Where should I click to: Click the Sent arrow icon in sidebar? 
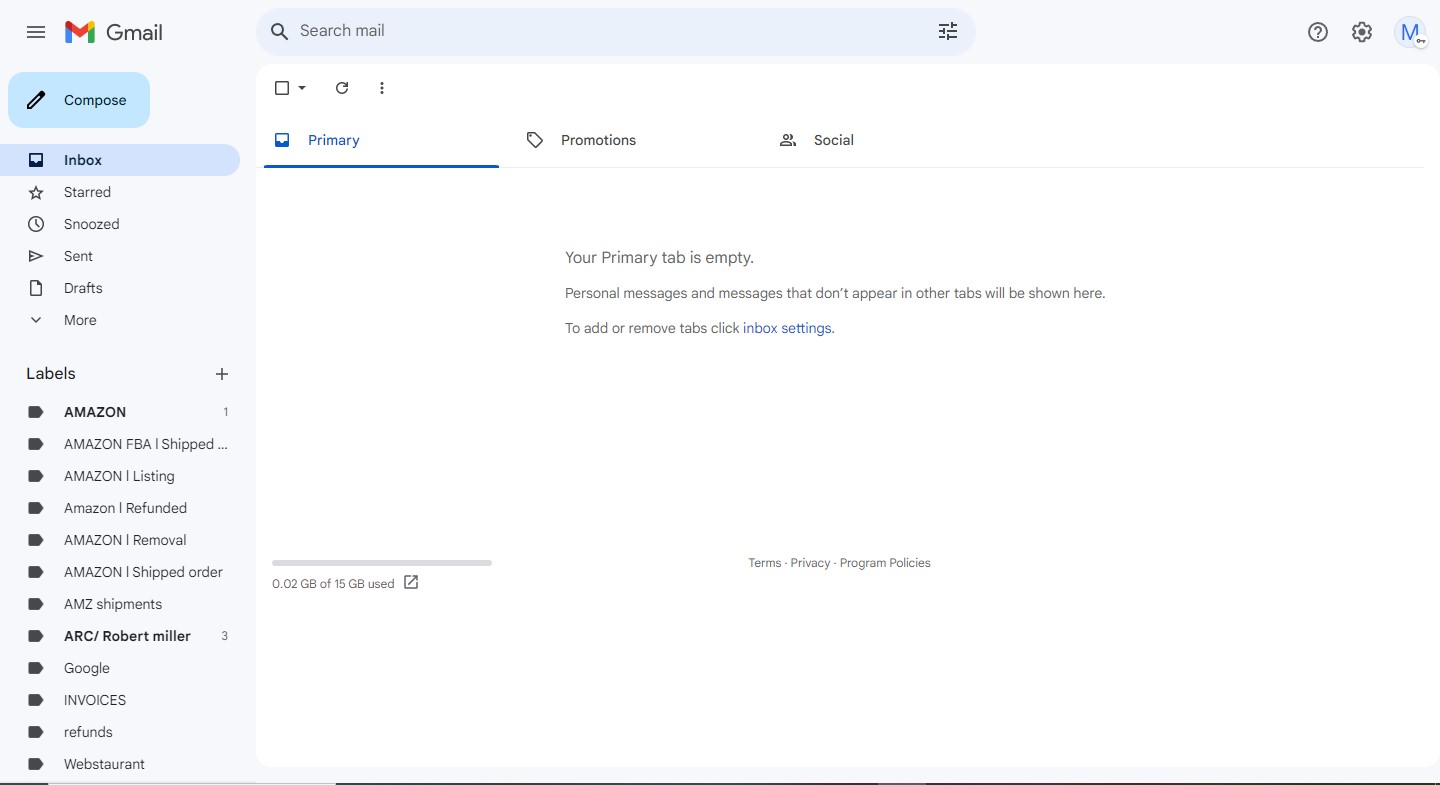pyautogui.click(x=36, y=256)
